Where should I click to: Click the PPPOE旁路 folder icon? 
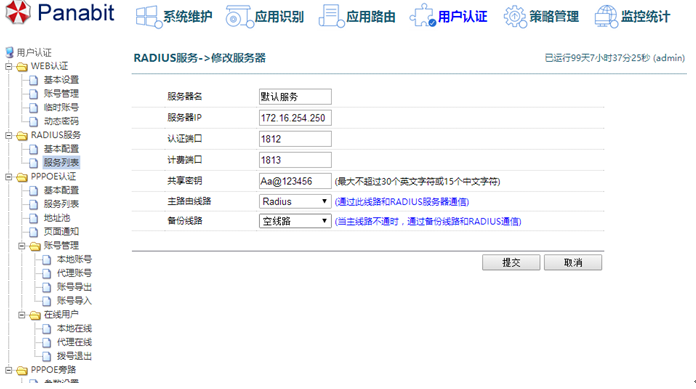(x=22, y=370)
